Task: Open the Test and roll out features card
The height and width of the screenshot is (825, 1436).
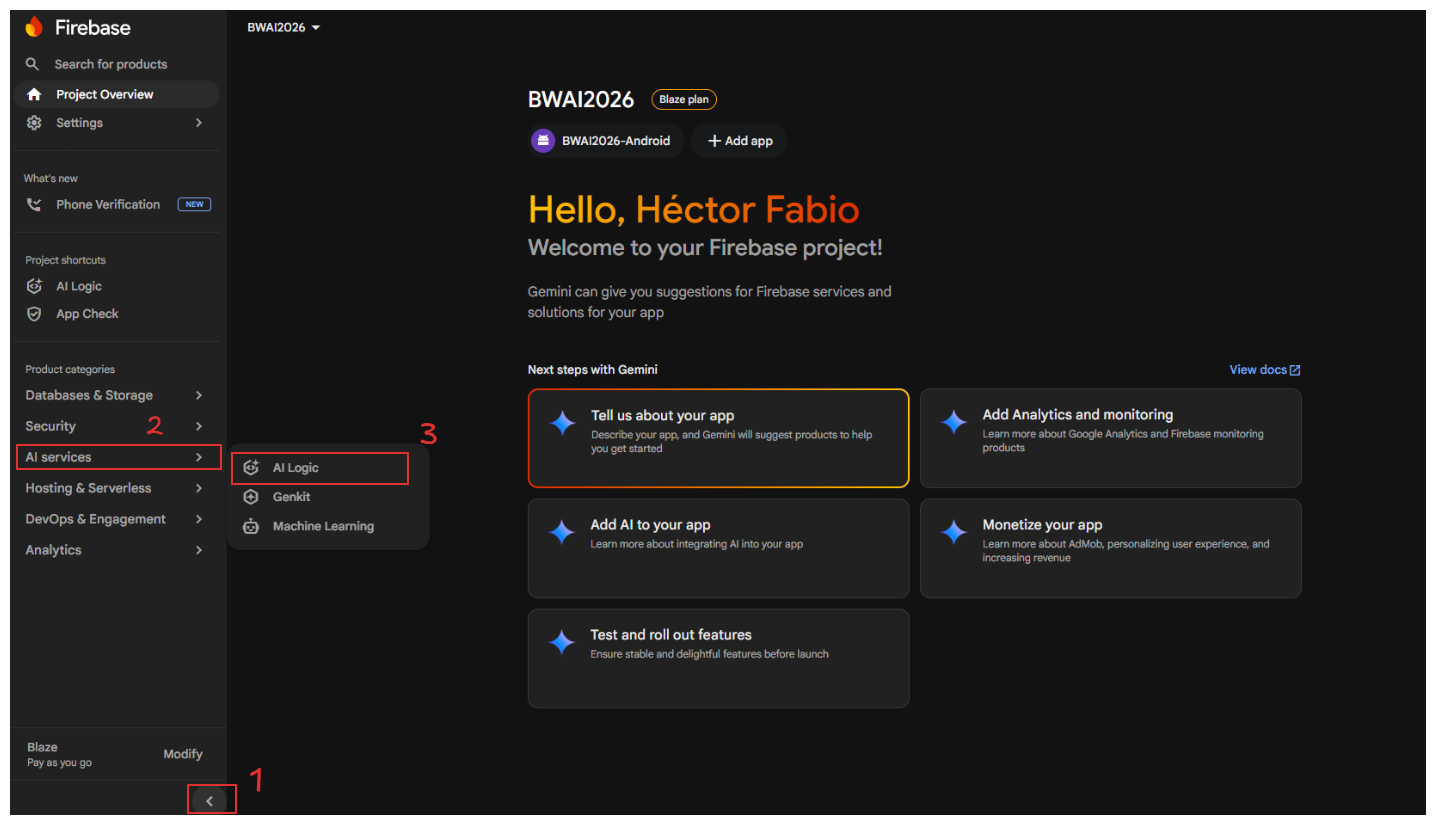Action: (718, 658)
